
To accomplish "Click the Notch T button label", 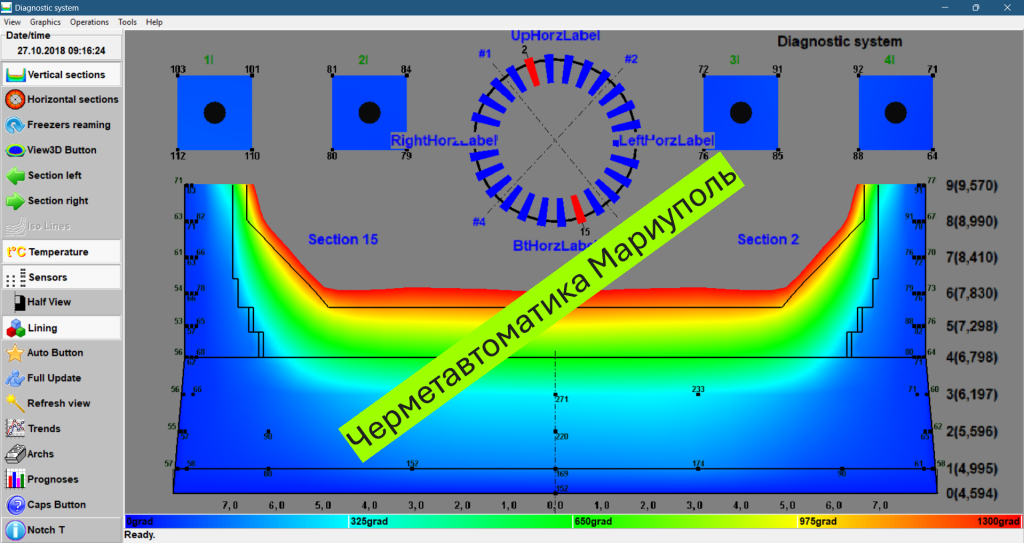I will (x=46, y=530).
